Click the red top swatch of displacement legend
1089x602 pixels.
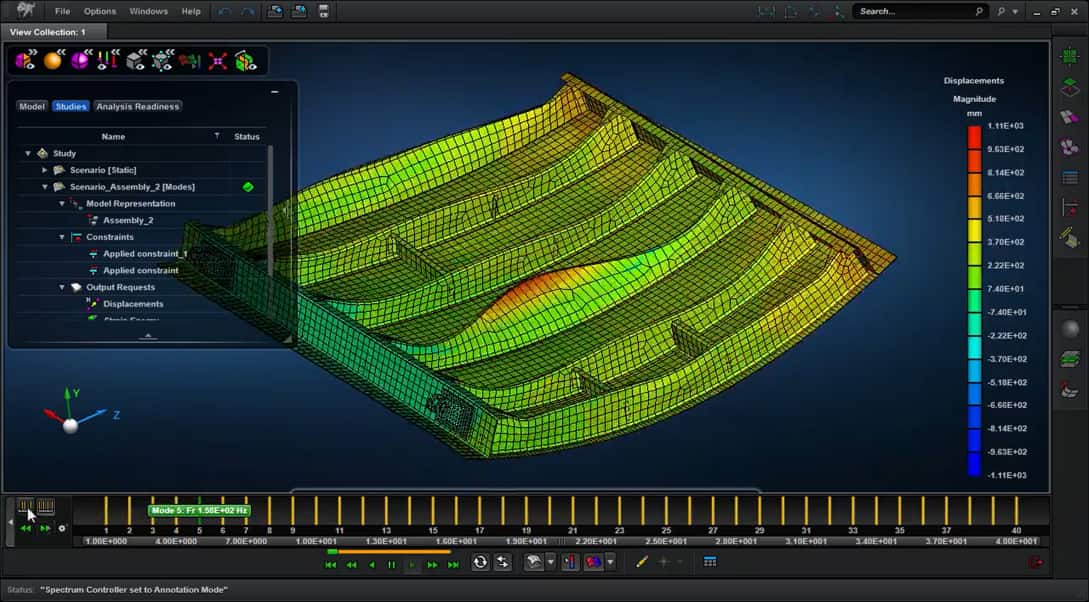coord(974,137)
